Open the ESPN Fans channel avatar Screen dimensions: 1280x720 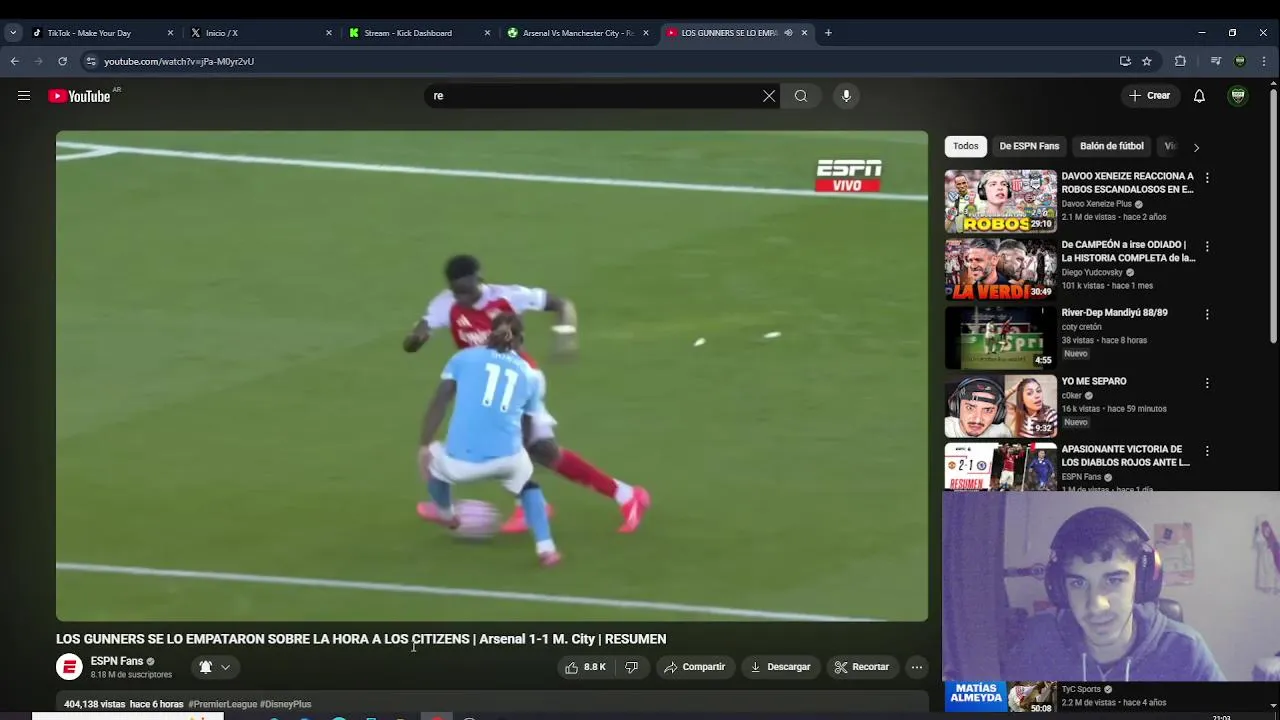pos(69,667)
